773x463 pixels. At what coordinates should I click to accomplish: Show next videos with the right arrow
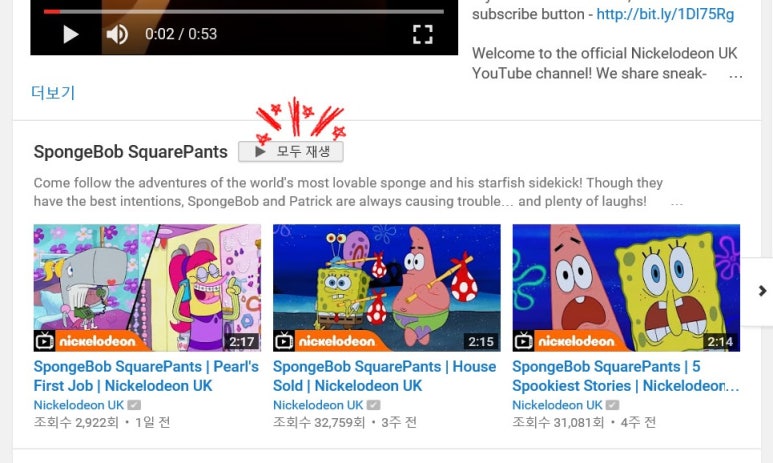pos(762,291)
